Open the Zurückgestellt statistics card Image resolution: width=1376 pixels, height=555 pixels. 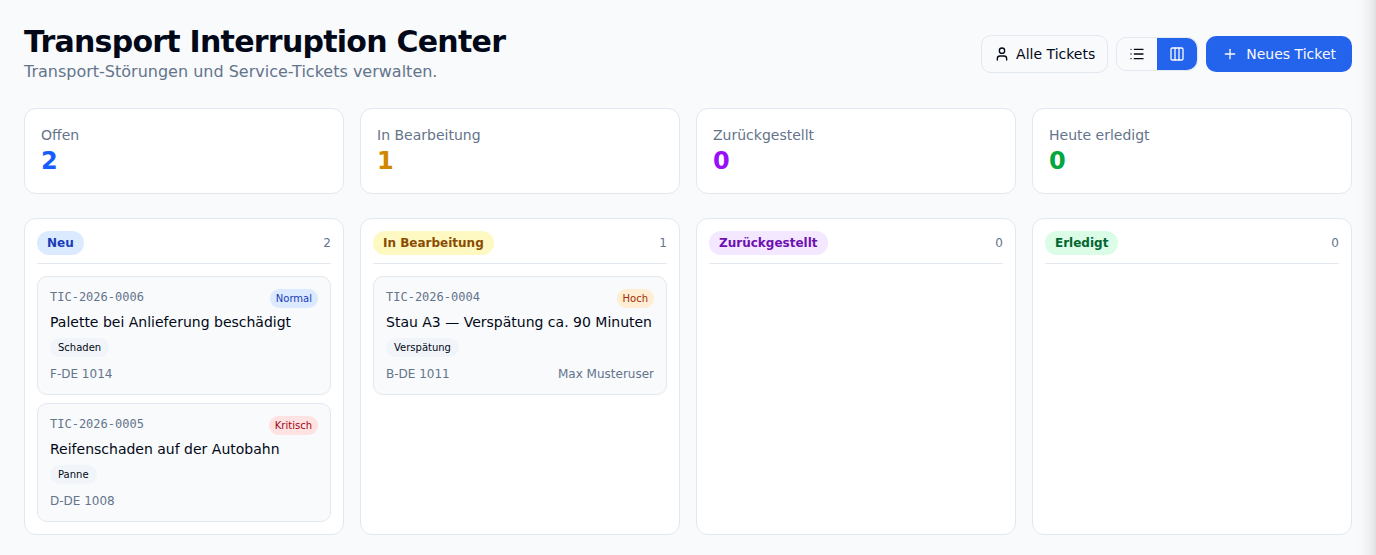coord(856,151)
